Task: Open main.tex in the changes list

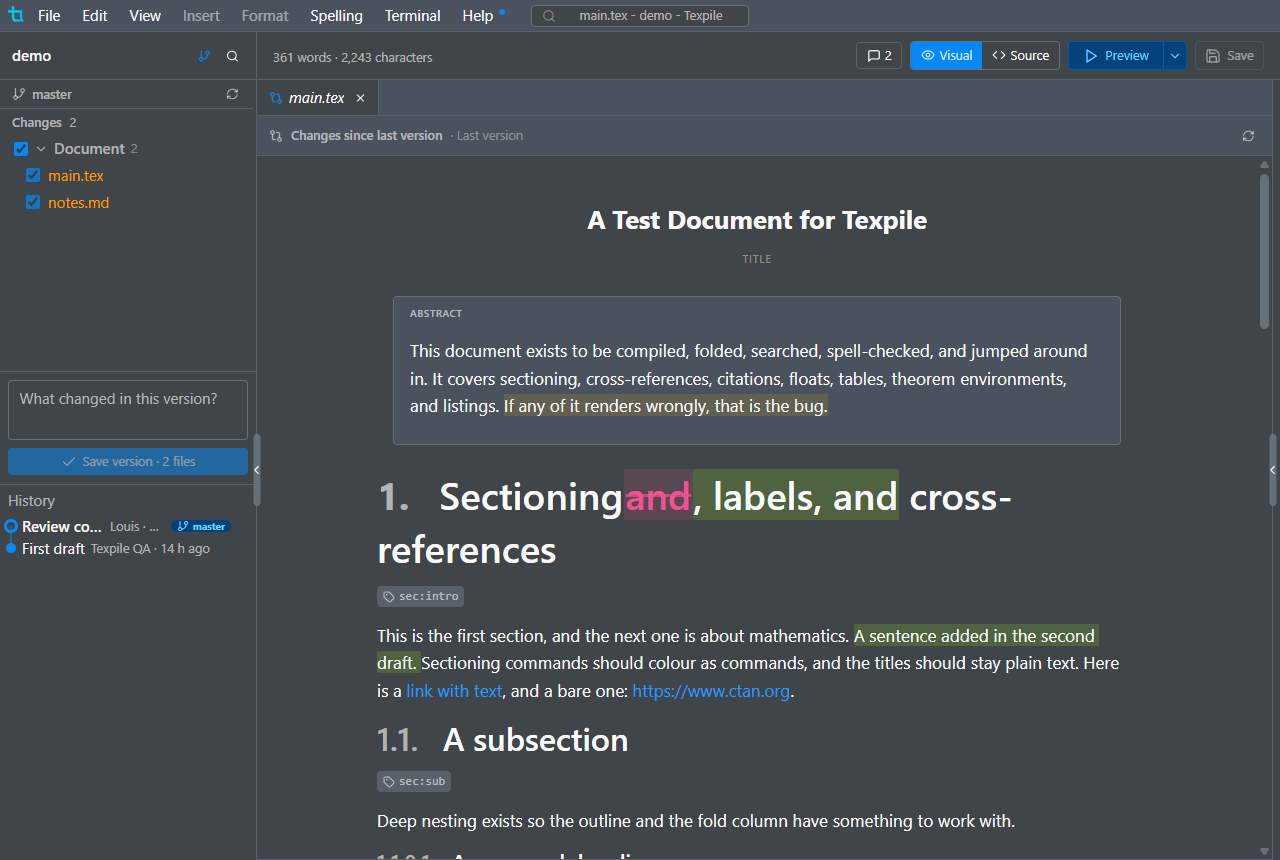Action: (76, 176)
